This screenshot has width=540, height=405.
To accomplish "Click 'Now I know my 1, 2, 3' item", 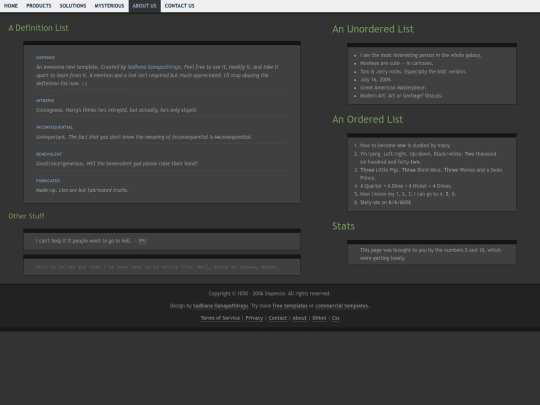I will point(408,194).
